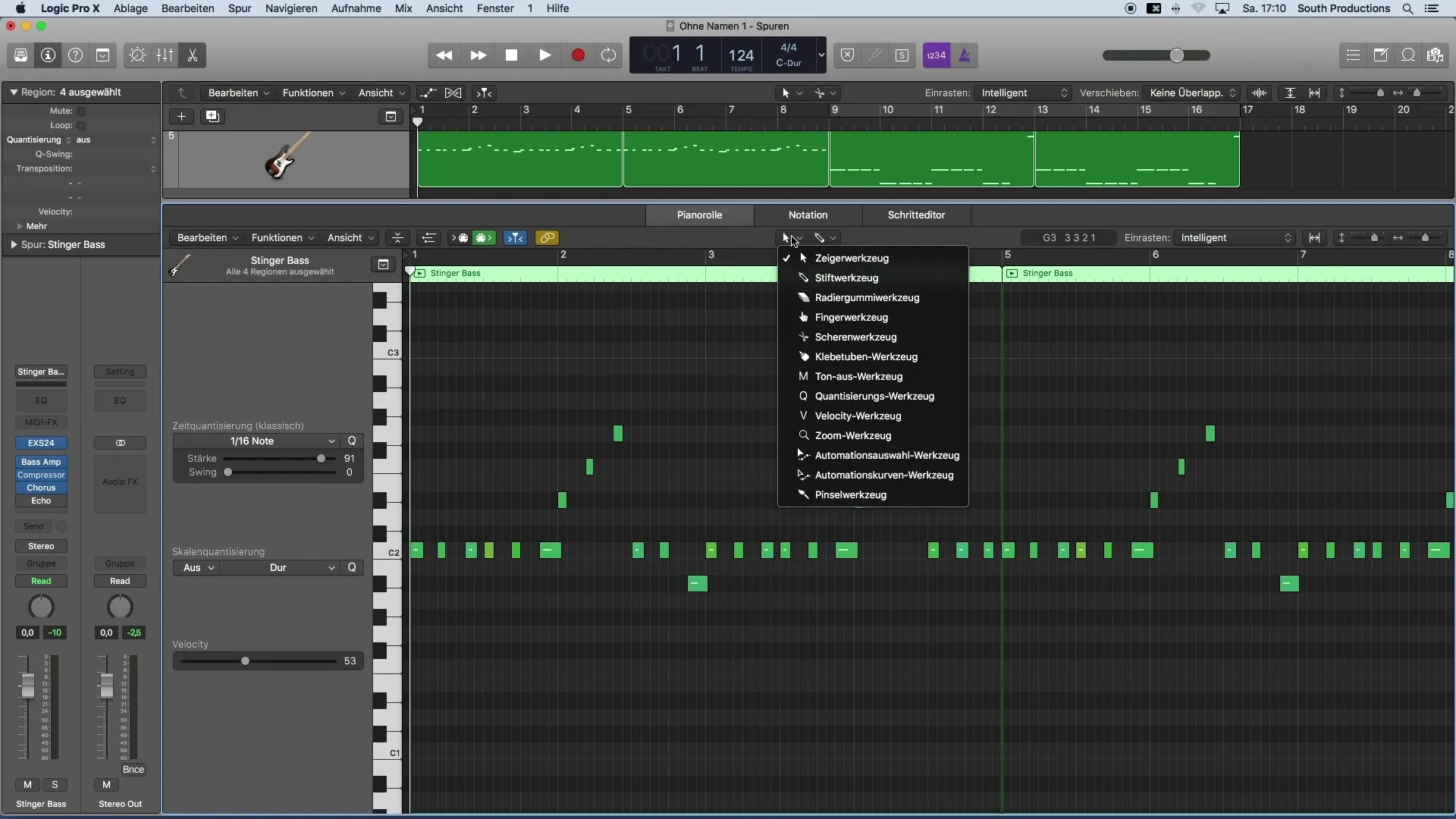This screenshot has width=1456, height=819.
Task: Expand the Spur: Stinger Bass section
Action: [14, 245]
